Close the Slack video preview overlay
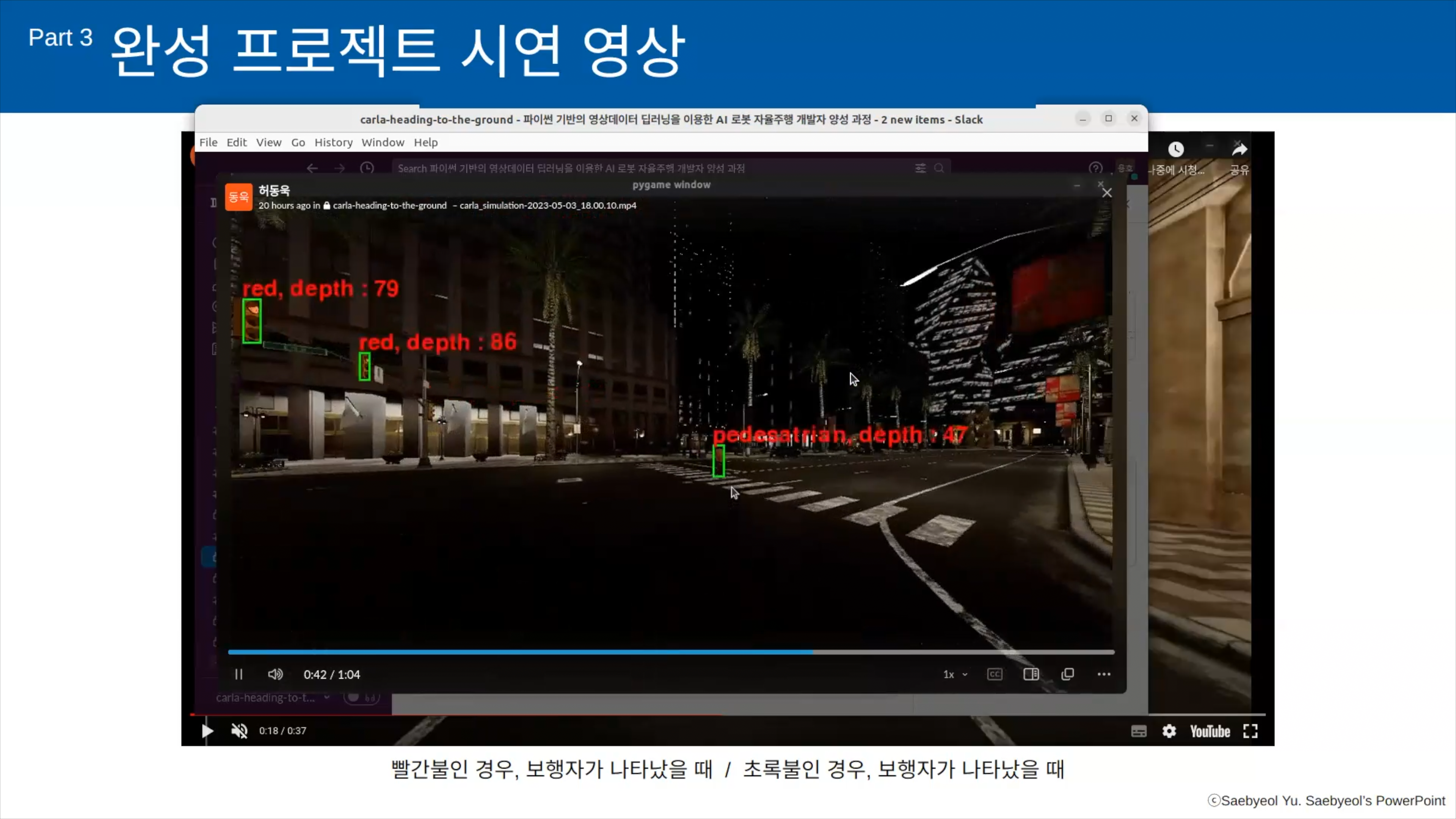The height and width of the screenshot is (819, 1456). [x=1107, y=193]
